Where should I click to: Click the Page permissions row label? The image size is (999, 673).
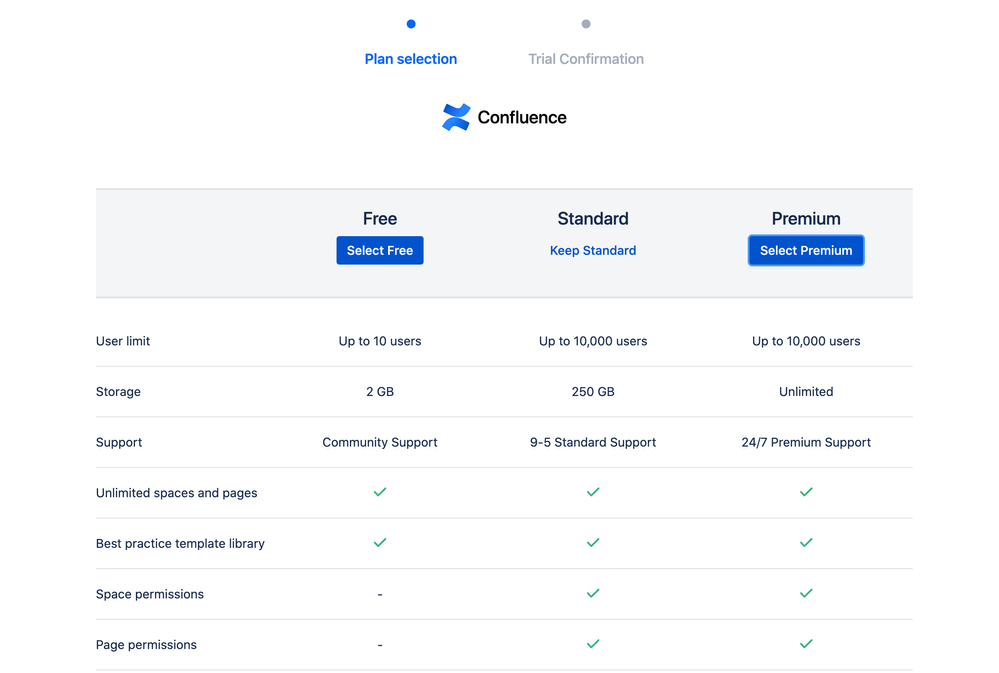point(146,645)
